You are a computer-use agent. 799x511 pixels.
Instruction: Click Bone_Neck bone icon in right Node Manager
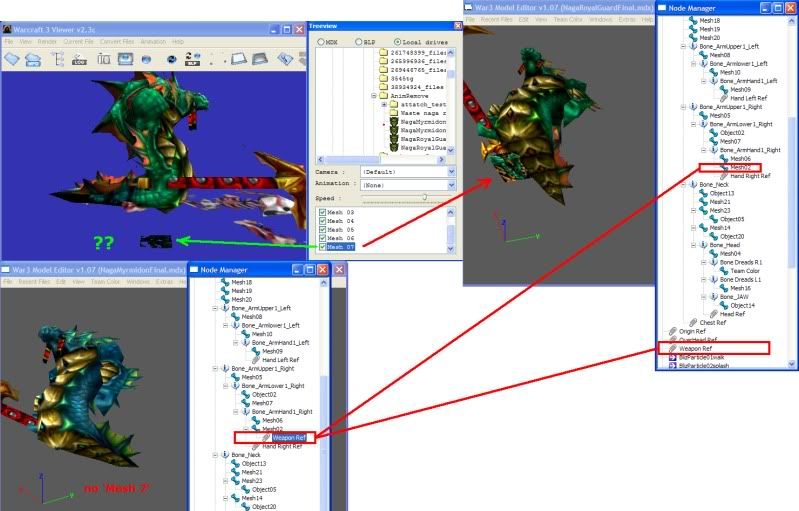click(693, 184)
